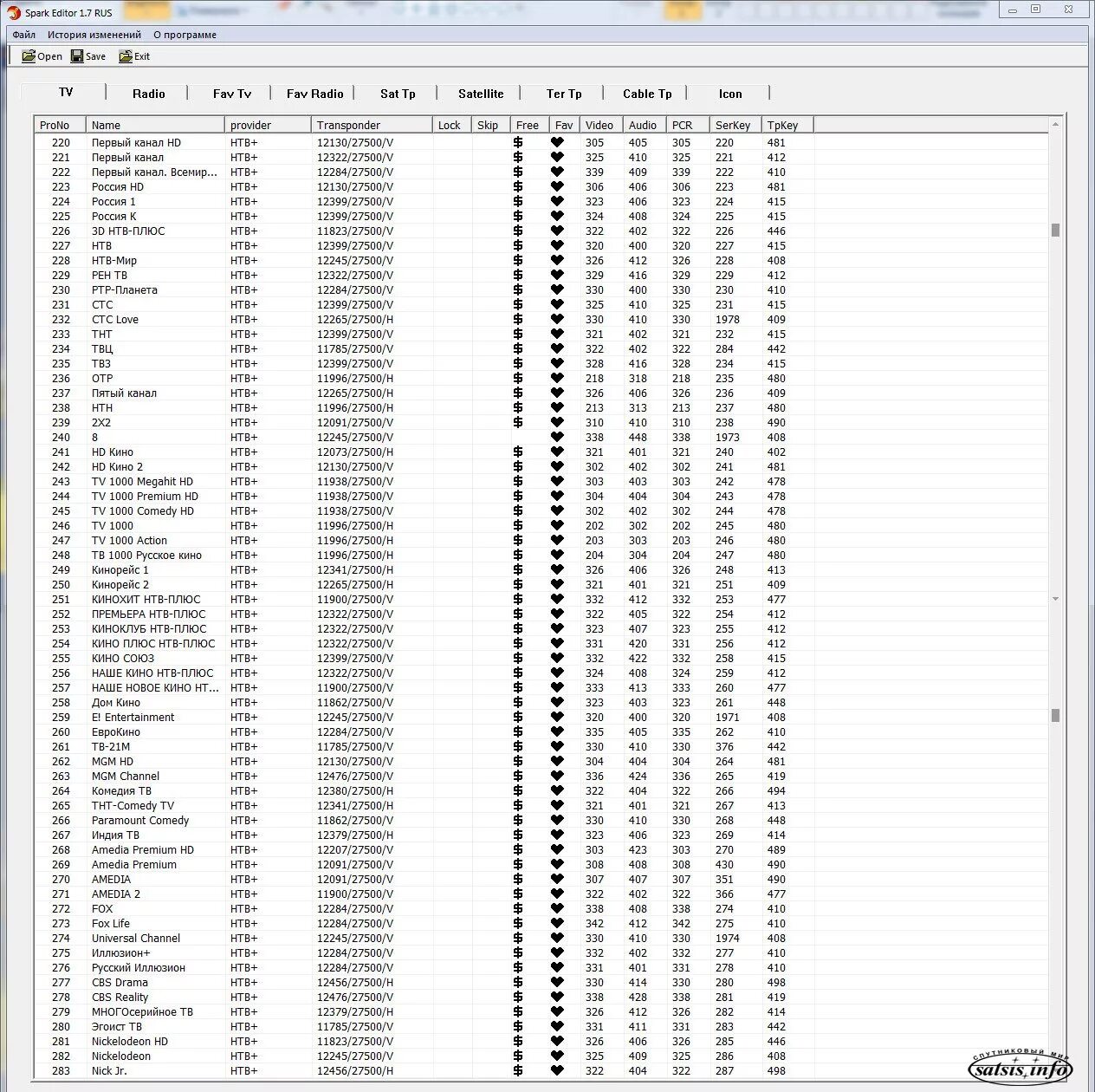Toggle heart icon for HD Кино 2
The width and height of the screenshot is (1095, 1092).
pos(557,466)
